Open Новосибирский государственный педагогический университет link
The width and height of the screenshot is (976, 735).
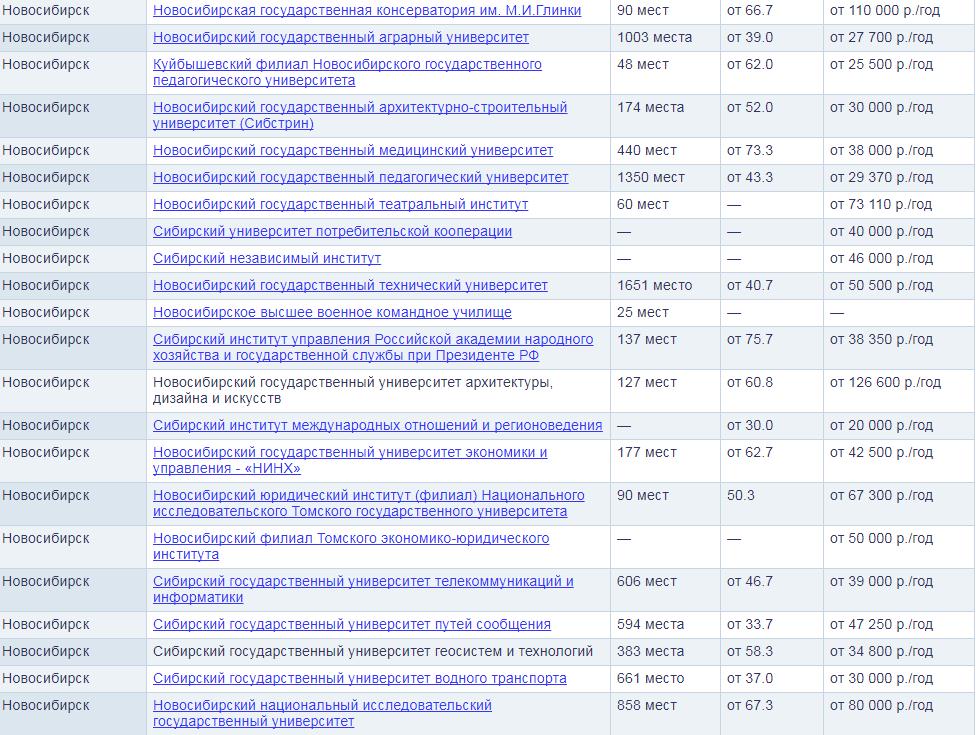361,177
